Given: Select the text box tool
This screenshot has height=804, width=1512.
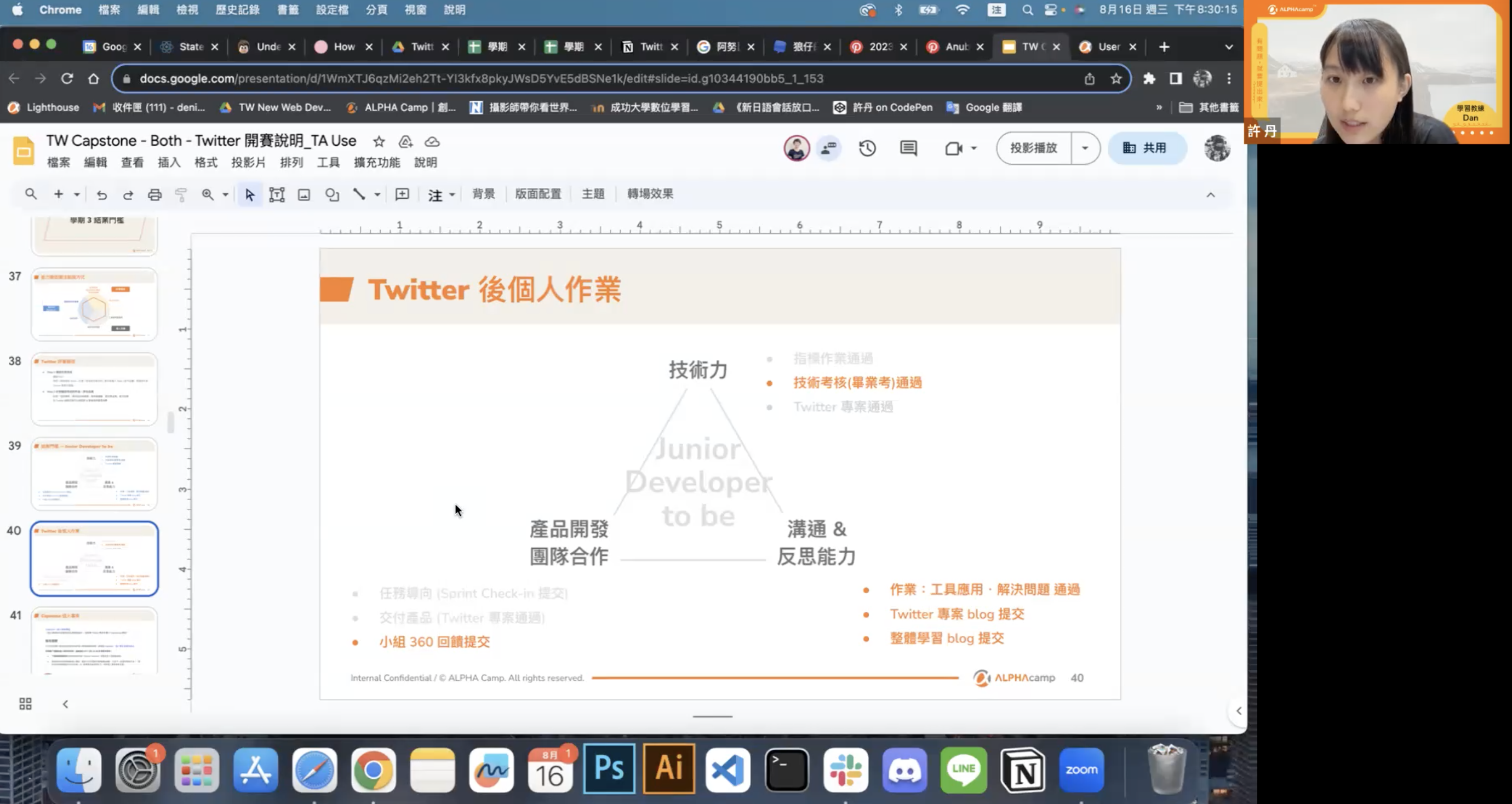Looking at the screenshot, I should tap(277, 195).
